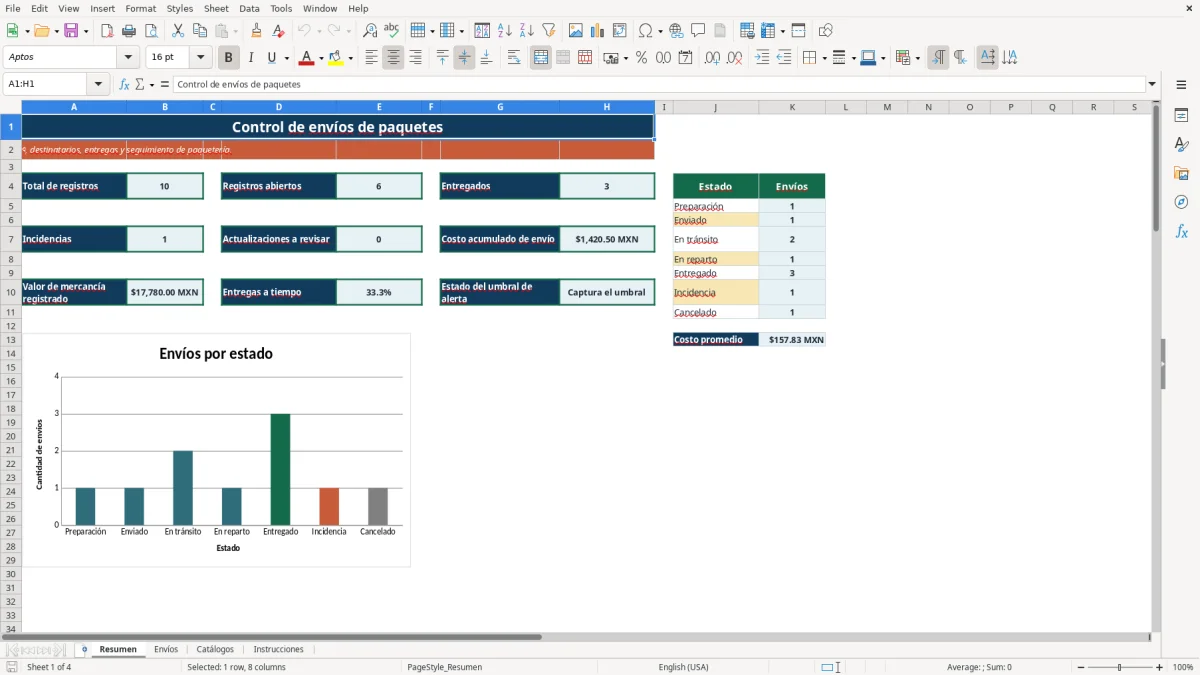Viewport: 1200px width, 675px height.
Task: Open the font name dropdown (Aptos)
Action: 128,58
